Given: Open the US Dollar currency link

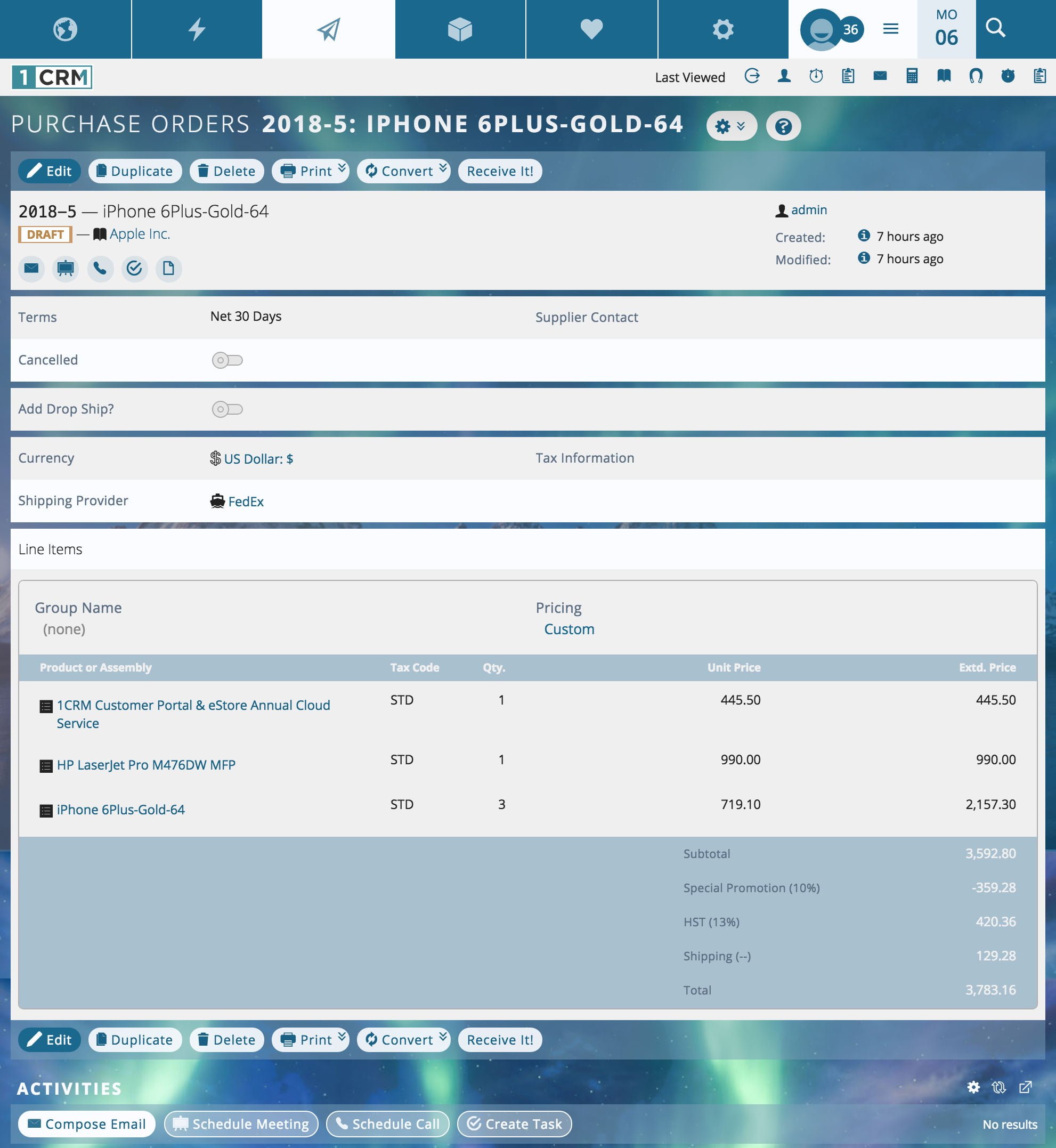Looking at the screenshot, I should [x=258, y=458].
